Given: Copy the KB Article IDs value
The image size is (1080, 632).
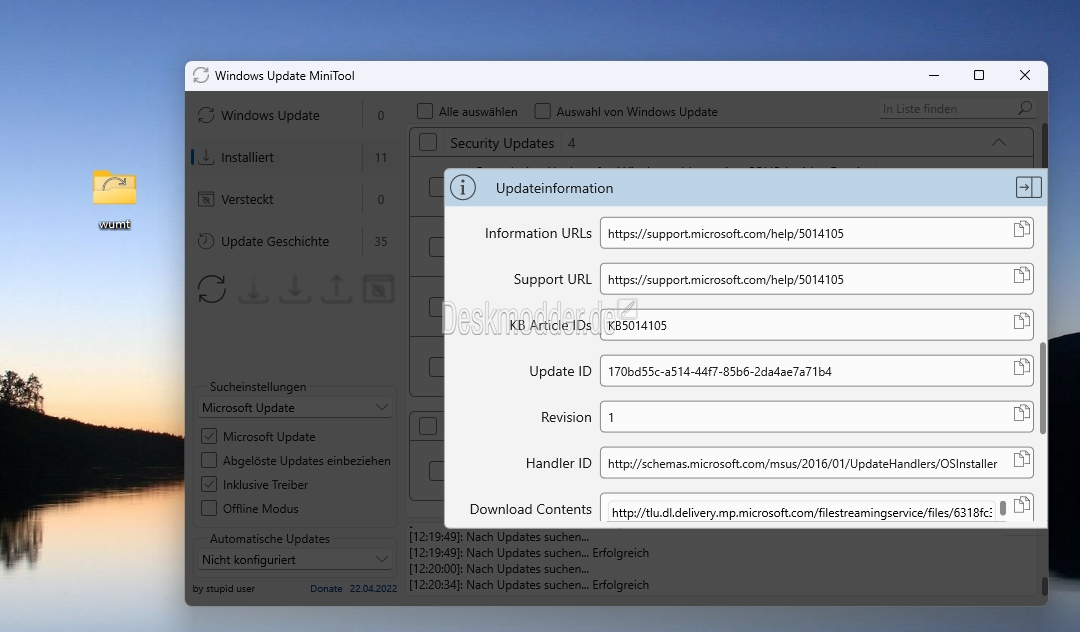Looking at the screenshot, I should tap(1021, 322).
